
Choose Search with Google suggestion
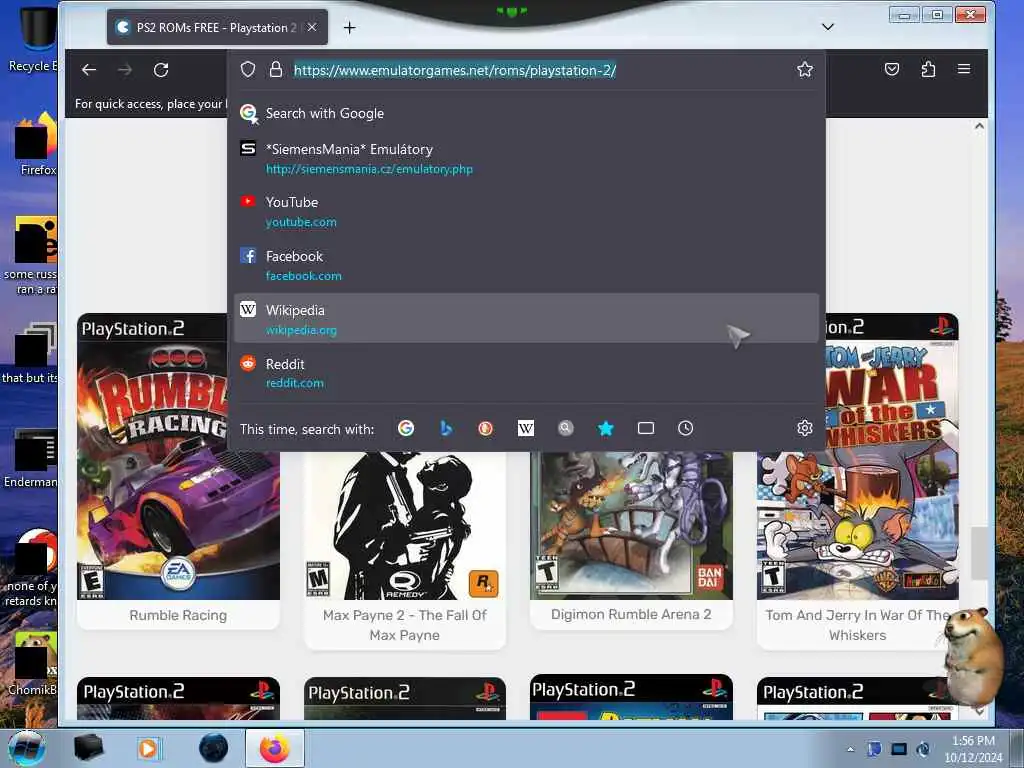526,113
